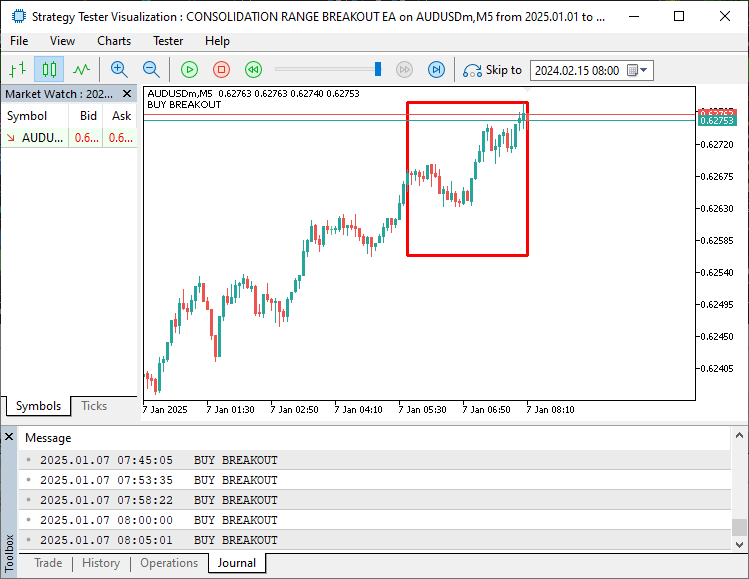The height and width of the screenshot is (579, 749).
Task: Close the Toolbox panel
Action: (8, 437)
